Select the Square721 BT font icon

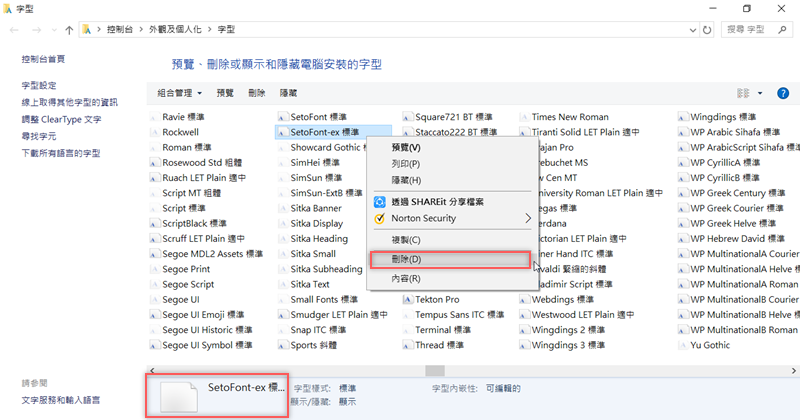point(407,117)
